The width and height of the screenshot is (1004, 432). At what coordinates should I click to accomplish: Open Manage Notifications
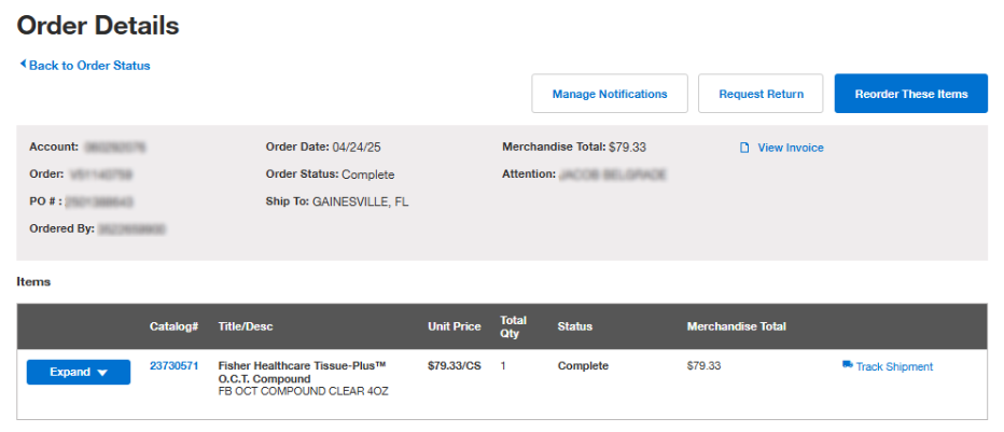pos(609,94)
